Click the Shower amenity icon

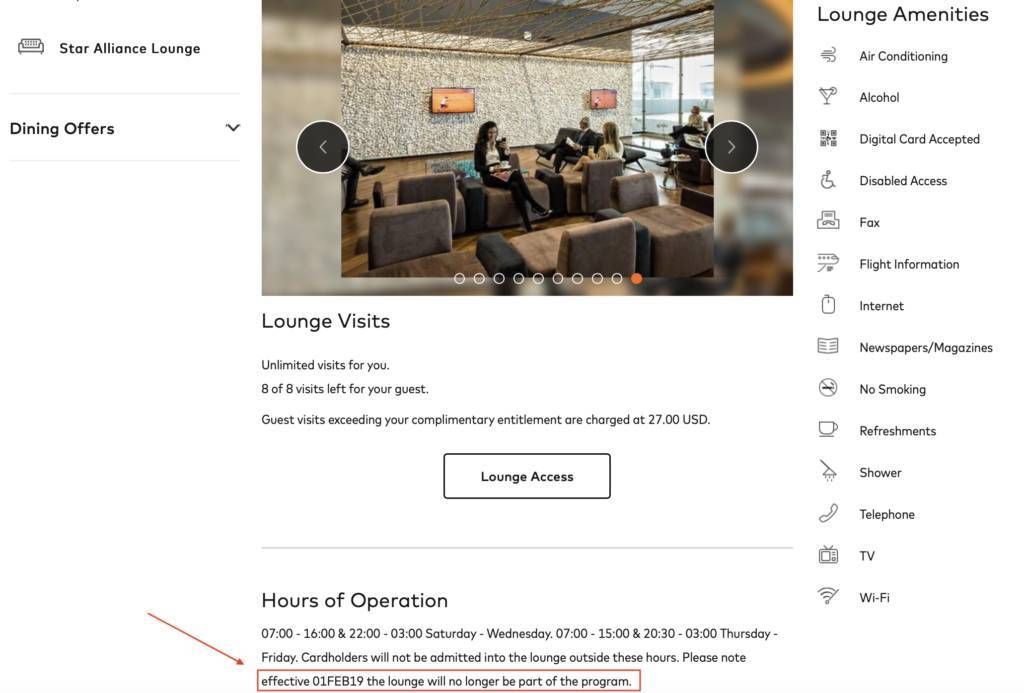(x=828, y=470)
